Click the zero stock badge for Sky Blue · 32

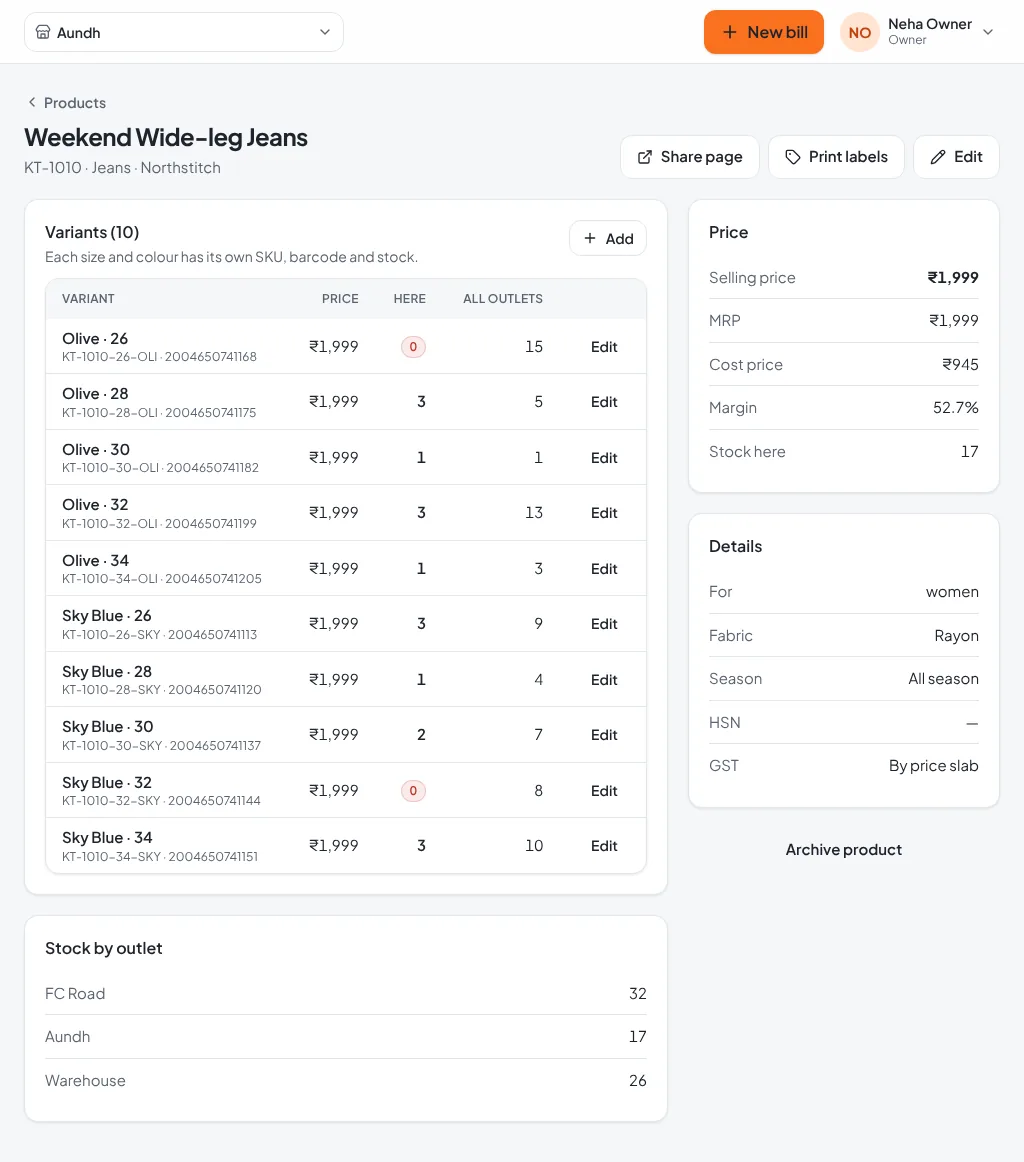point(413,791)
